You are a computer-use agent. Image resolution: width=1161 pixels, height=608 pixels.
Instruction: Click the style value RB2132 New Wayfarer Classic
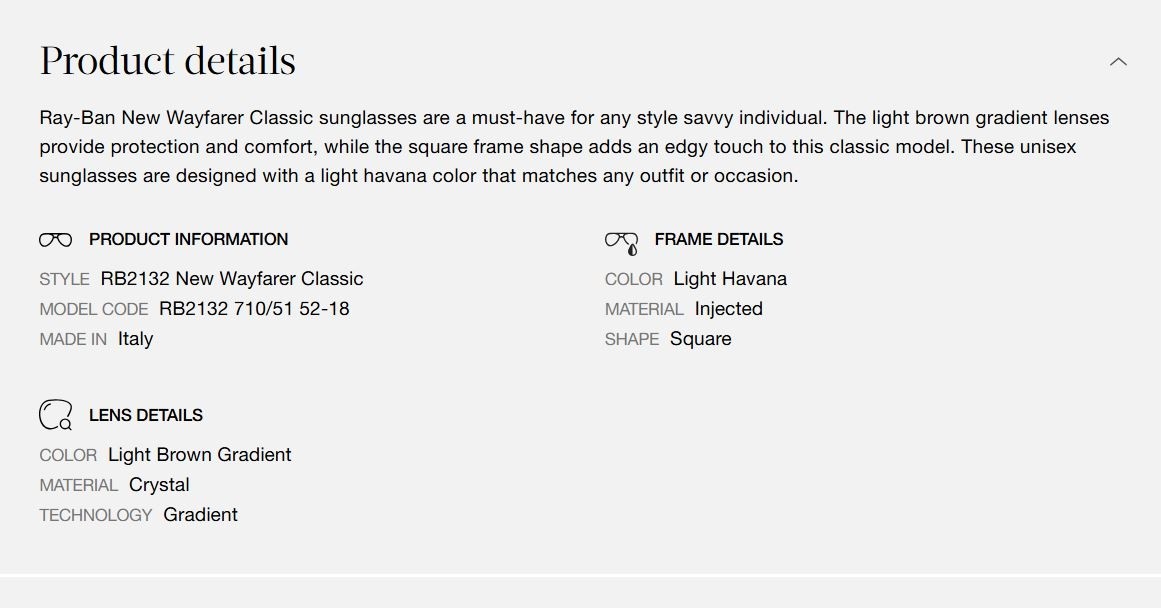tap(231, 279)
